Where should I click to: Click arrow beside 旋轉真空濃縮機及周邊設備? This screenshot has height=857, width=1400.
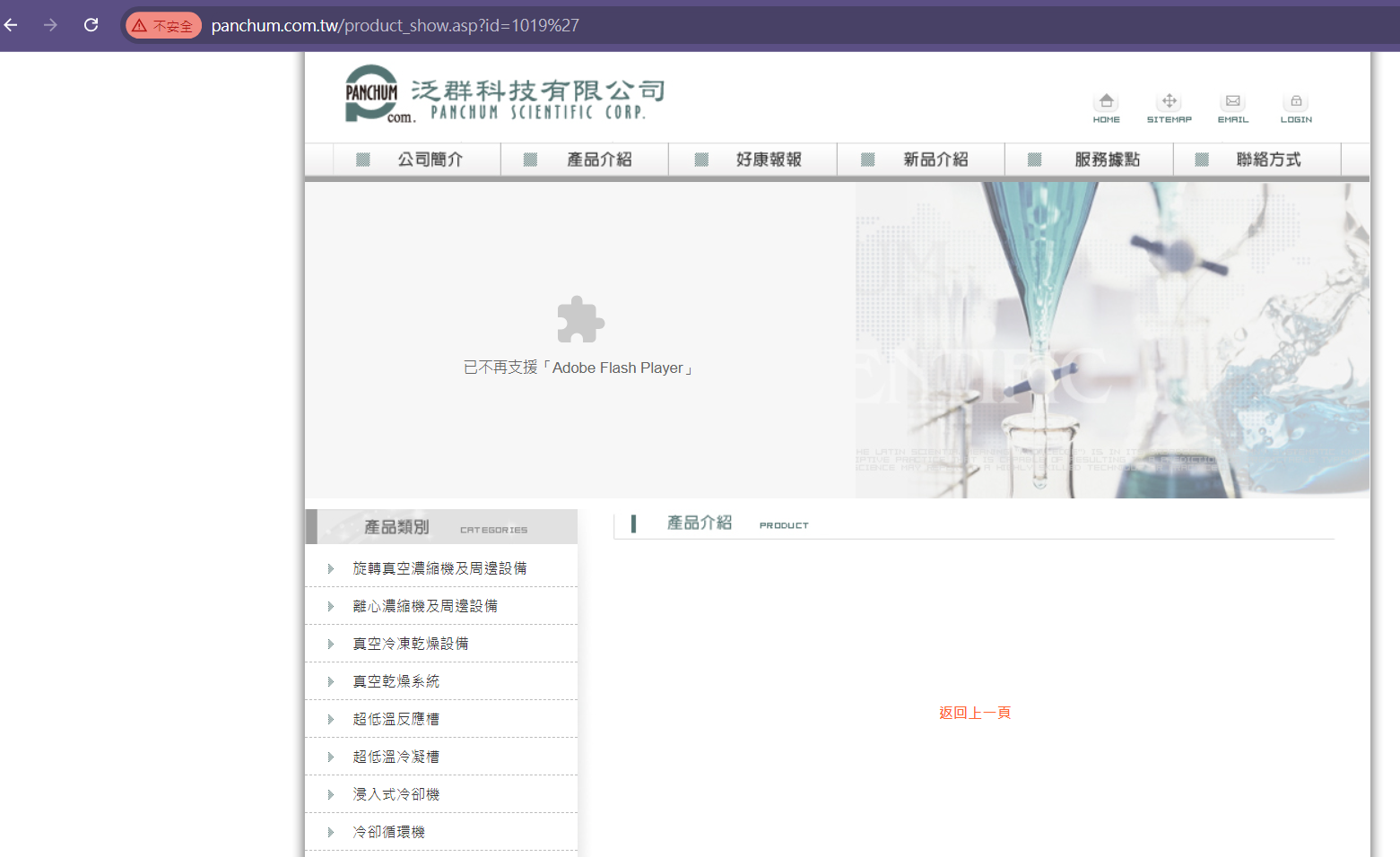331,568
